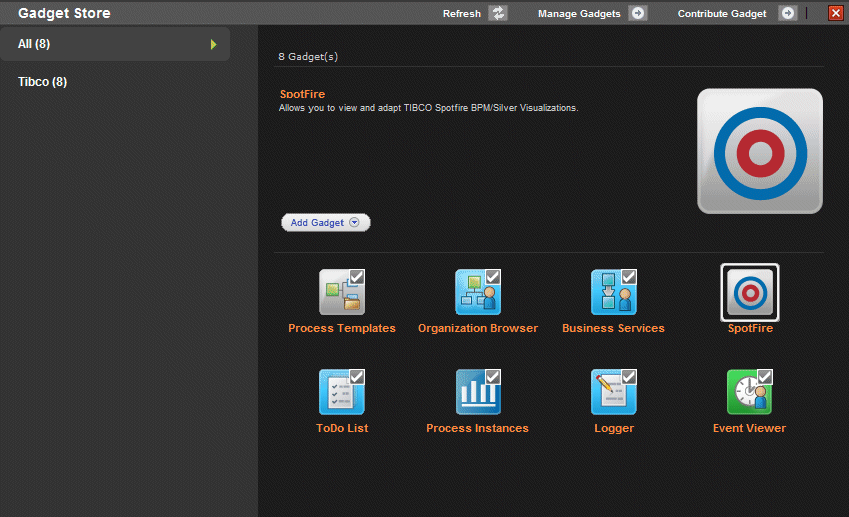Viewport: 849px width, 517px height.
Task: Click the Logger label
Action: 613,428
